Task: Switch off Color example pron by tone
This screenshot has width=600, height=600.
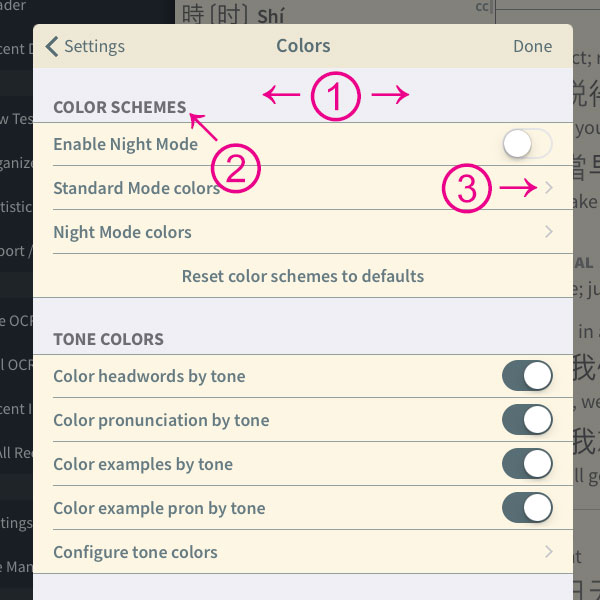Action: pyautogui.click(x=527, y=508)
